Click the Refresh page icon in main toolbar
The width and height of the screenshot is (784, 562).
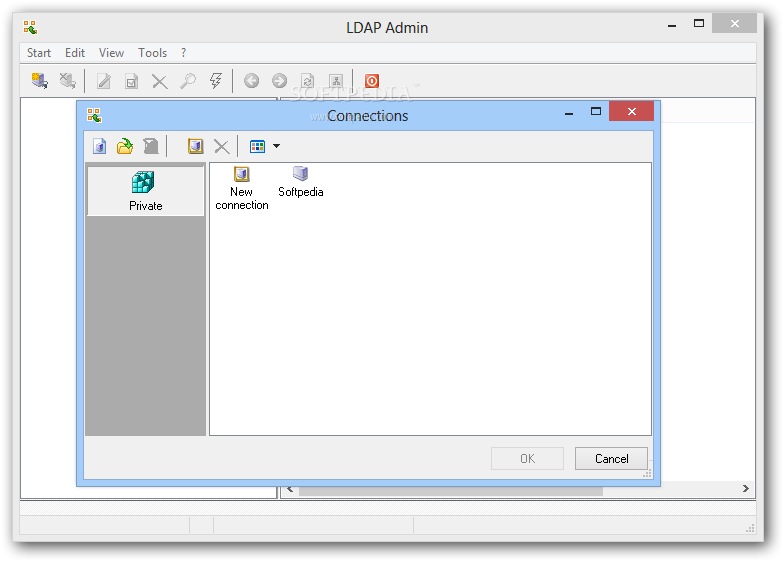308,81
